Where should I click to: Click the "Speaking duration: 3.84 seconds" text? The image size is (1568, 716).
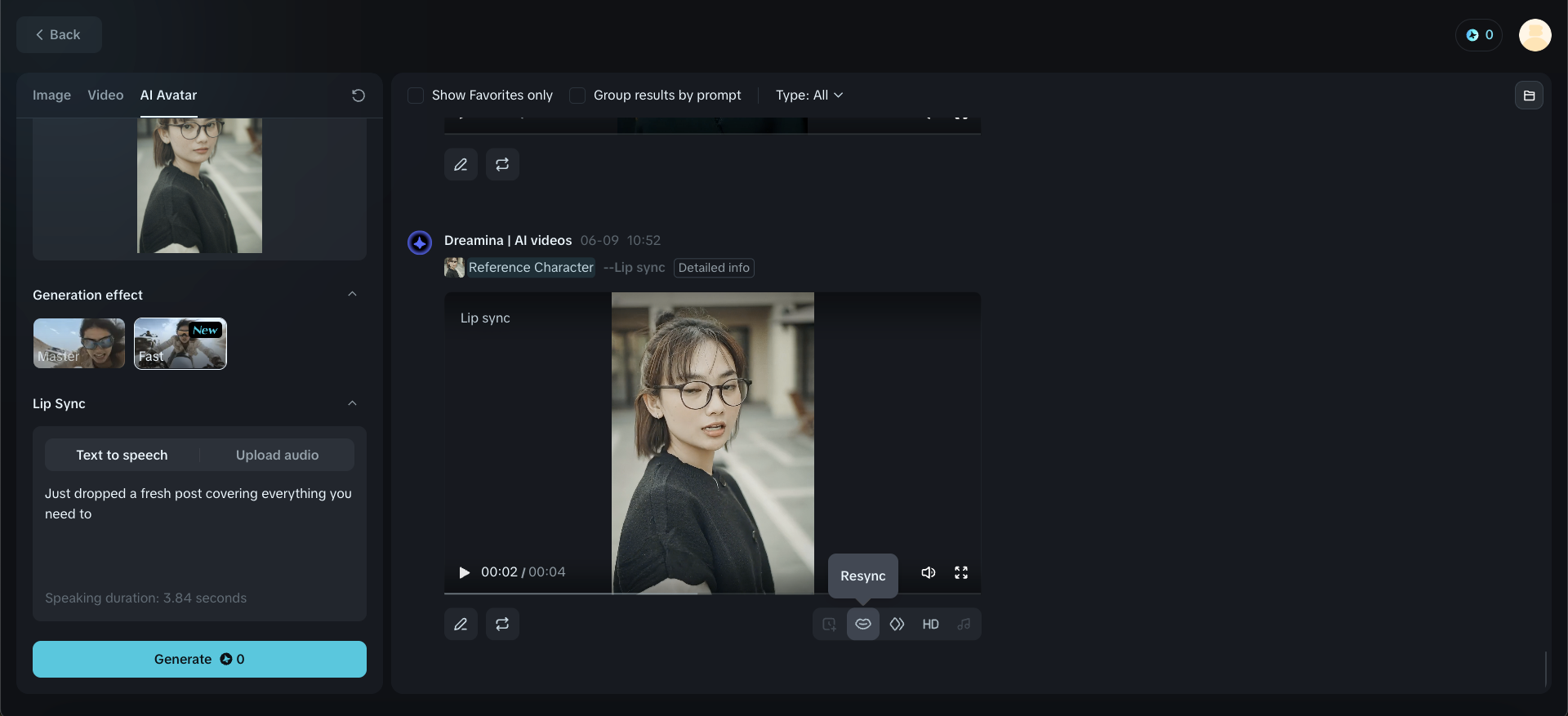(145, 598)
